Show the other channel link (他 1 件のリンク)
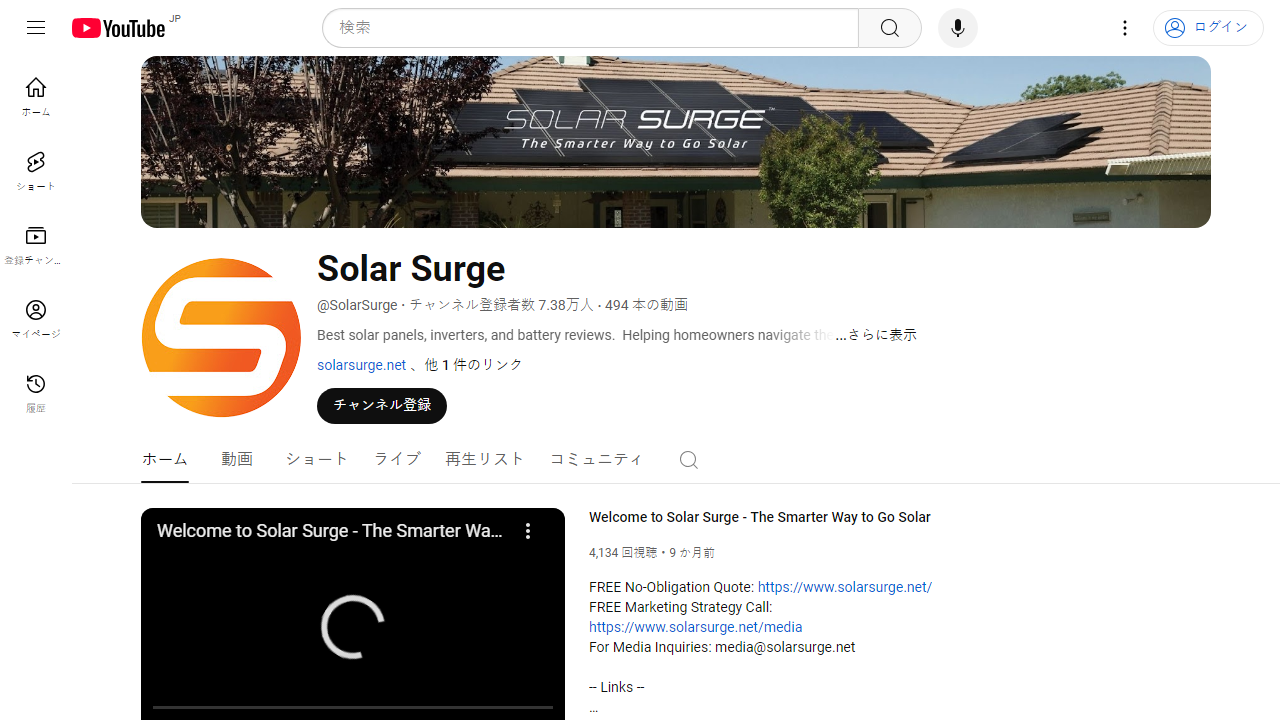The width and height of the screenshot is (1280, 720). (x=474, y=365)
